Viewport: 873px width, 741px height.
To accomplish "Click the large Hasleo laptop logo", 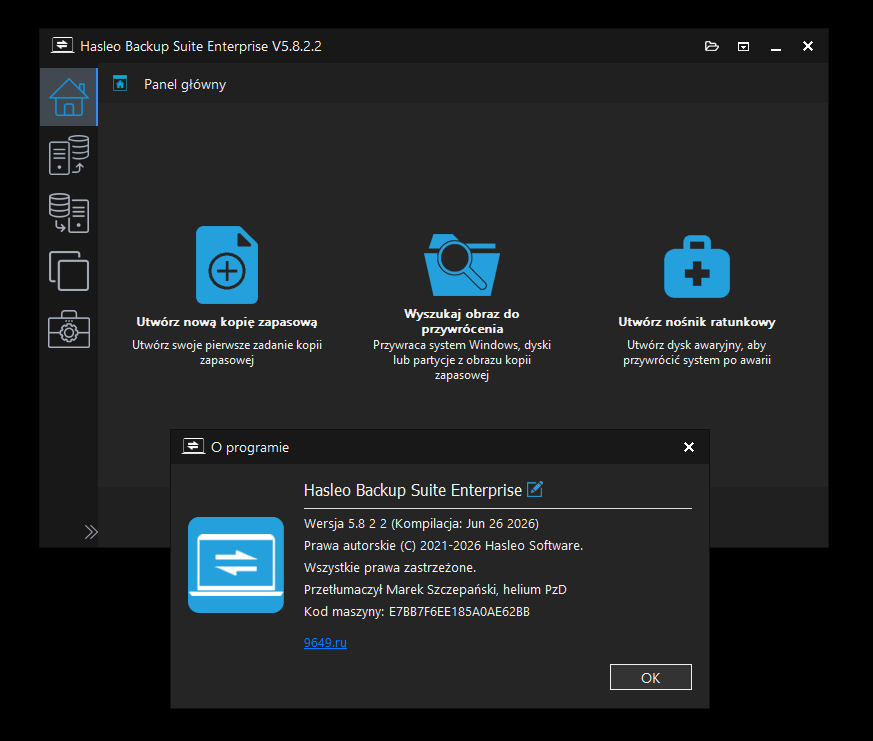I will coord(236,565).
